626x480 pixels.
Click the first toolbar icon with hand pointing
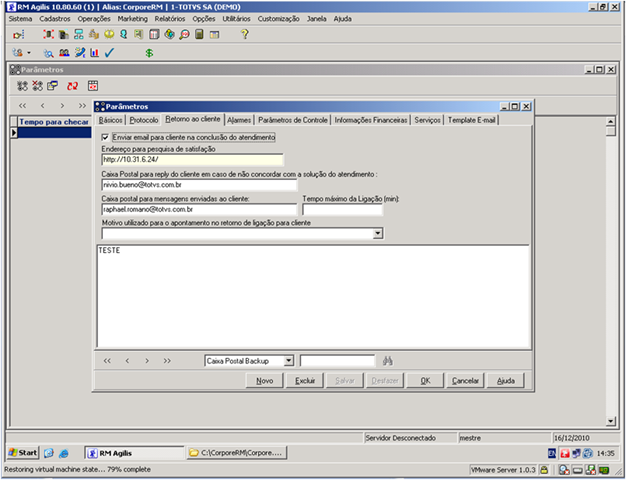[x=18, y=35]
